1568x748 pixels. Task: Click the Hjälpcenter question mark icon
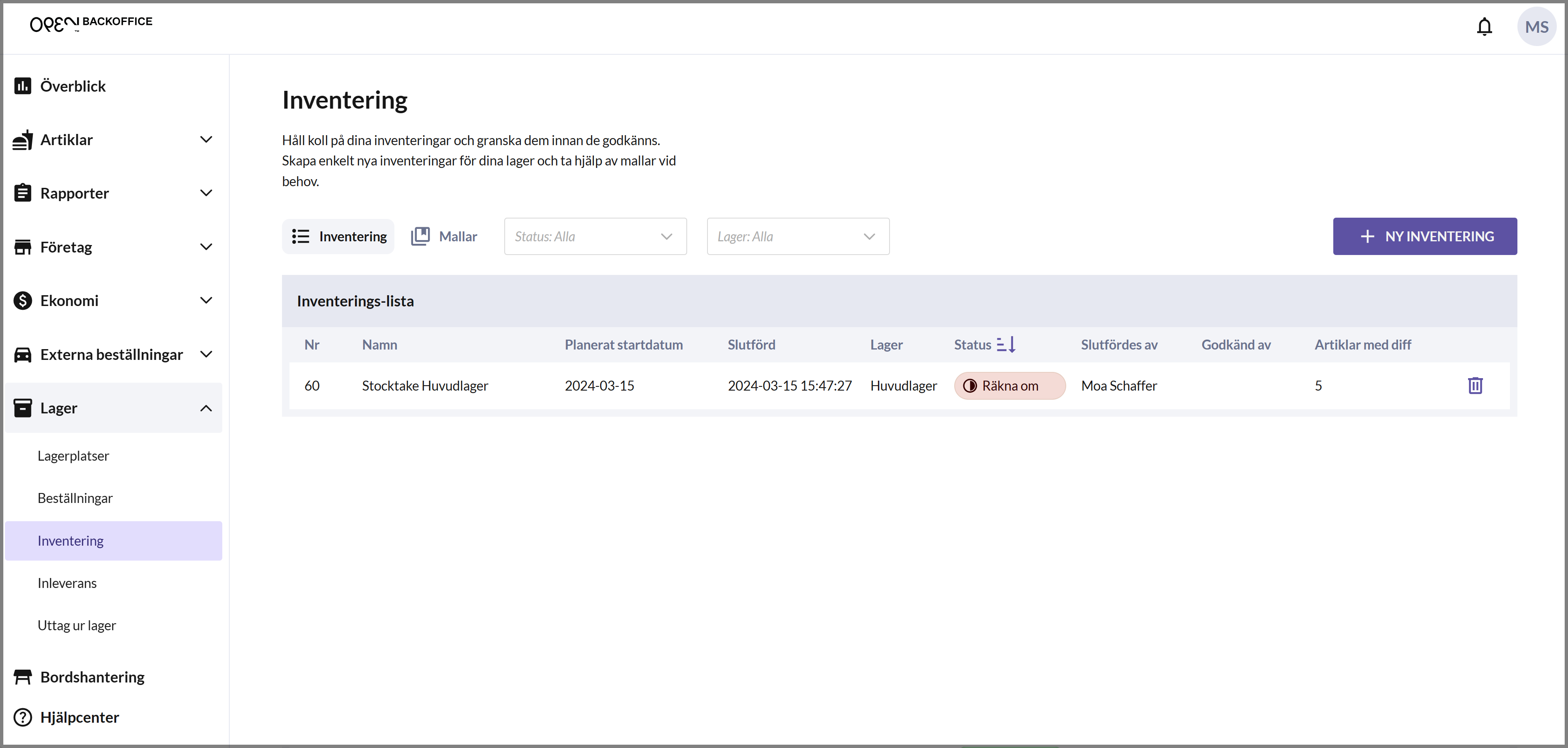click(x=22, y=717)
